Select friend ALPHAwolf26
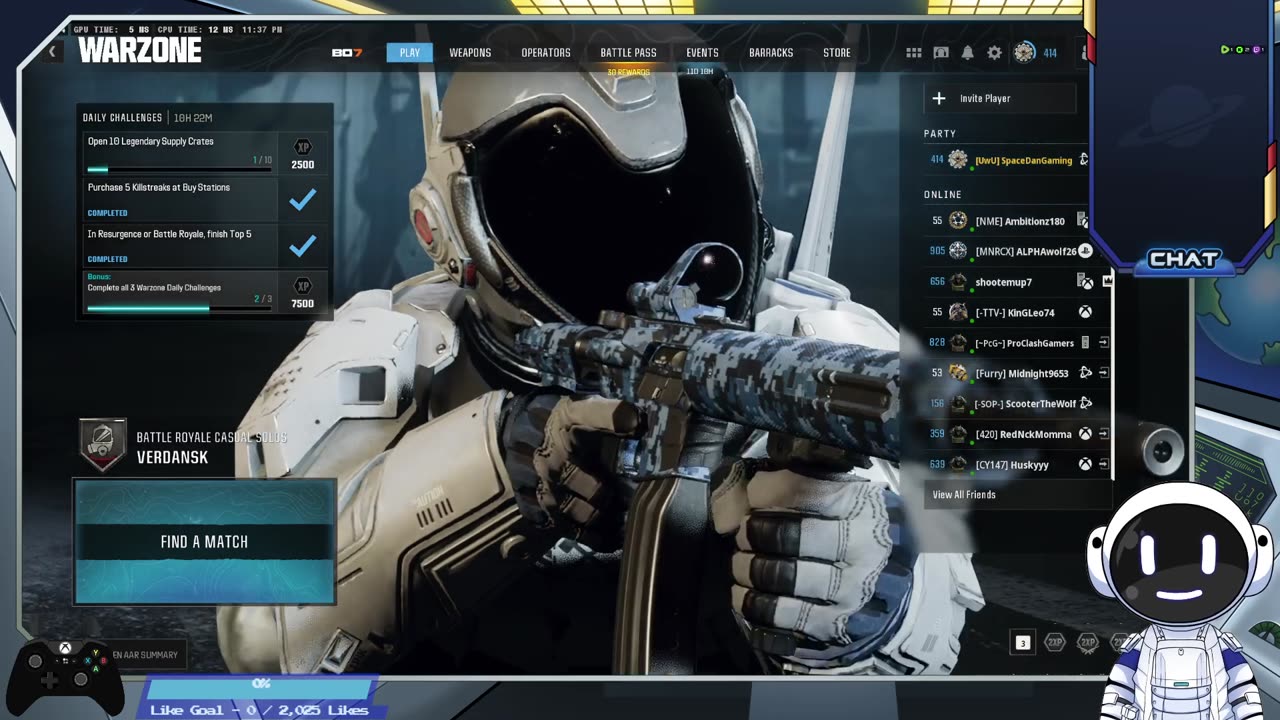The image size is (1280, 720). click(1008, 251)
